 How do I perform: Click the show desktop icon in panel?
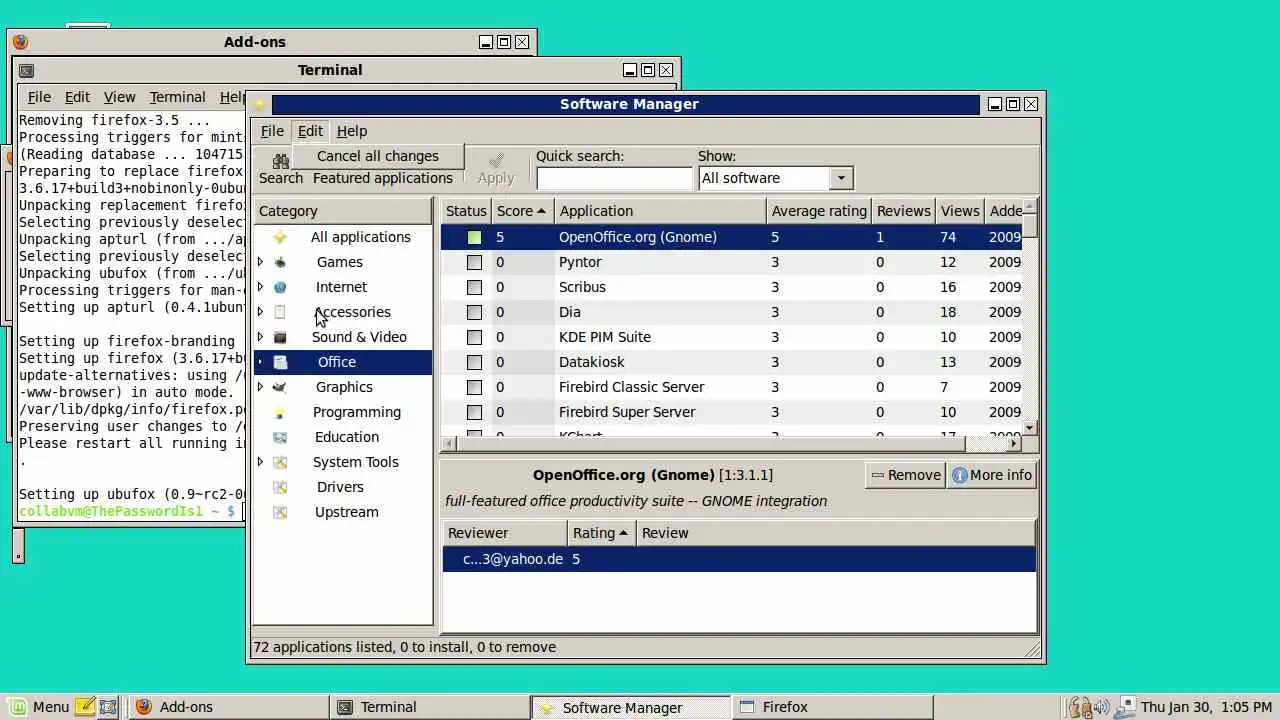(108, 707)
